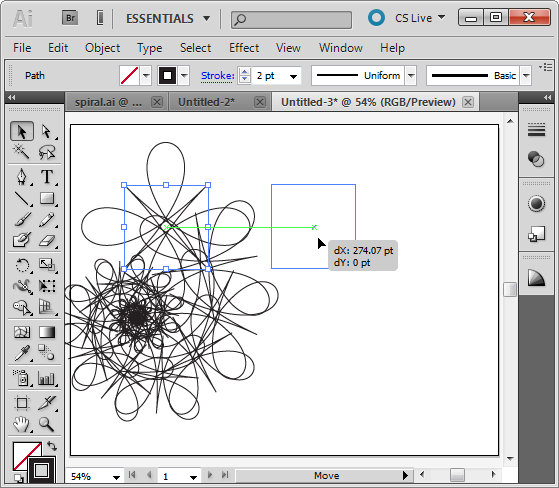
Task: Activate the Zoom tool
Action: 46,424
